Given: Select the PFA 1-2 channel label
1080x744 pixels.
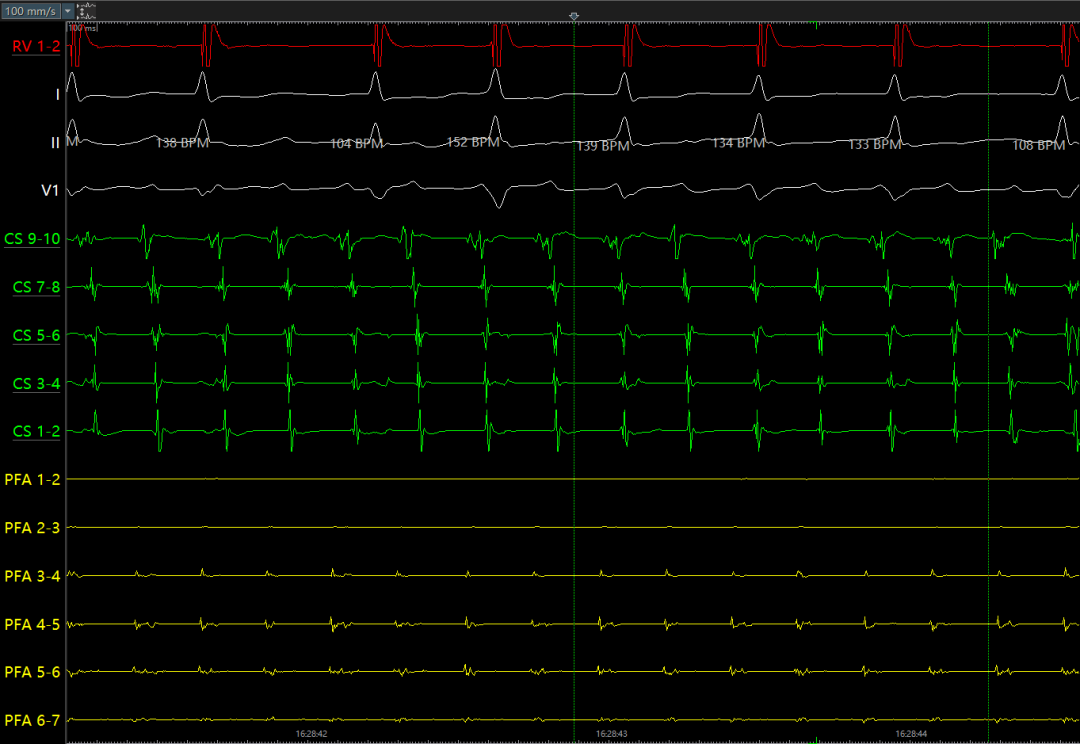Looking at the screenshot, I should (32, 480).
